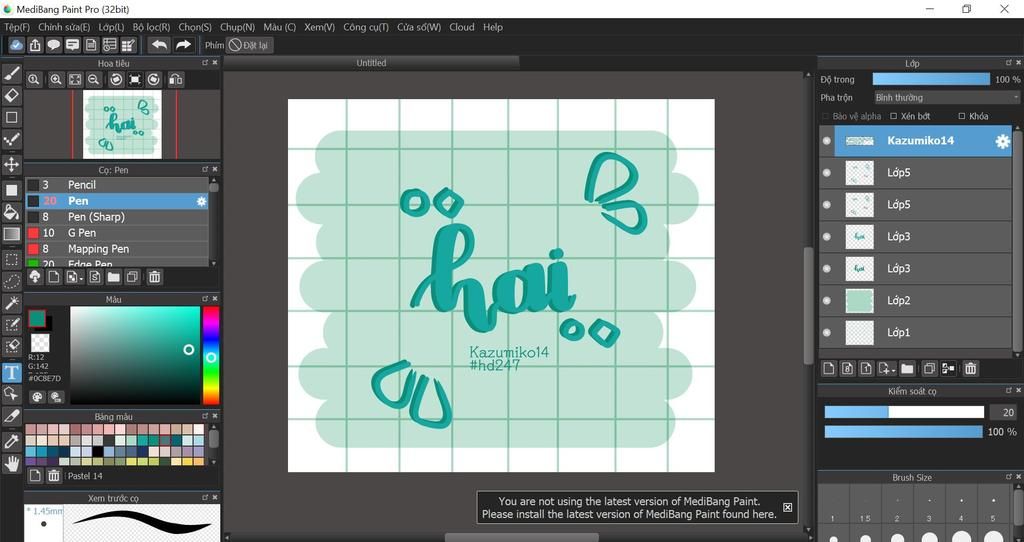1024x542 pixels.
Task: Click the Đặt lại reset button
Action: coord(249,45)
